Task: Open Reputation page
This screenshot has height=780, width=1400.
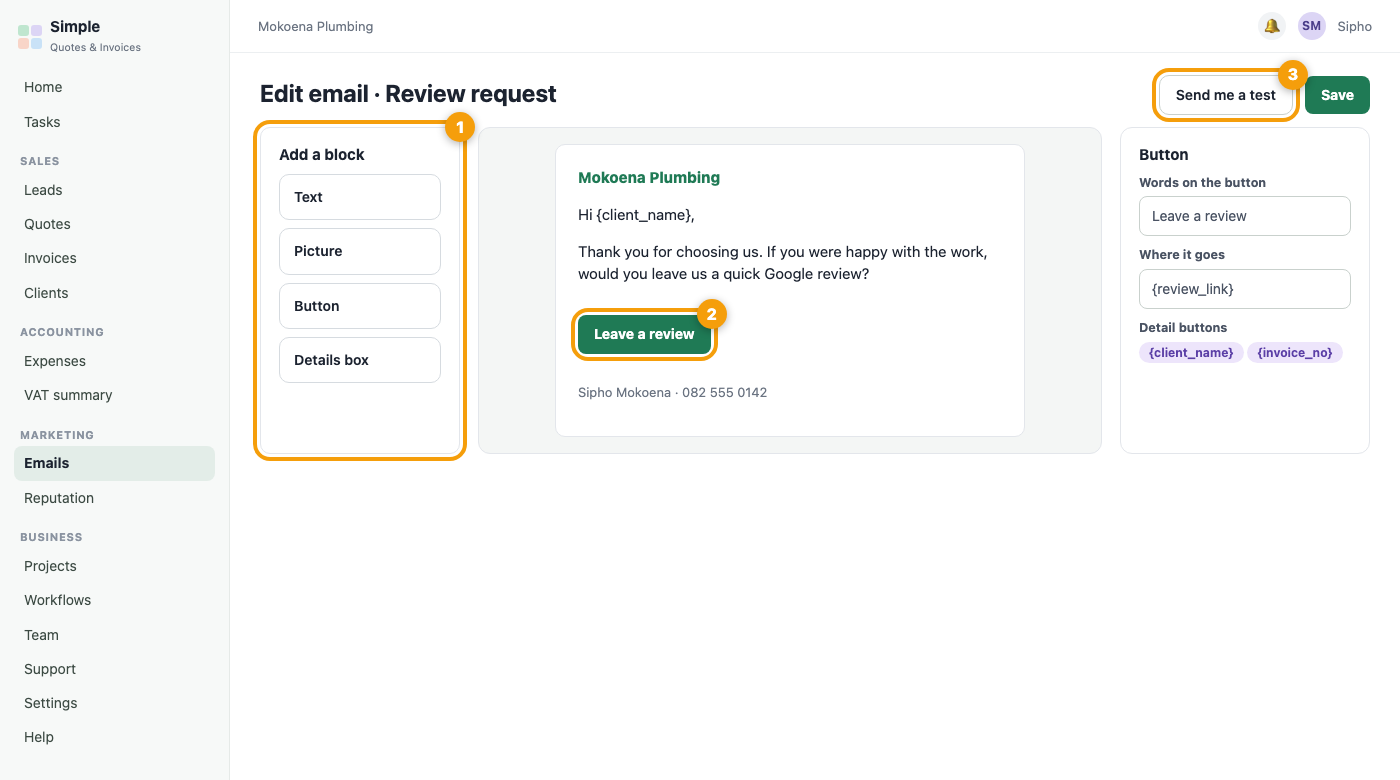Action: pyautogui.click(x=114, y=498)
